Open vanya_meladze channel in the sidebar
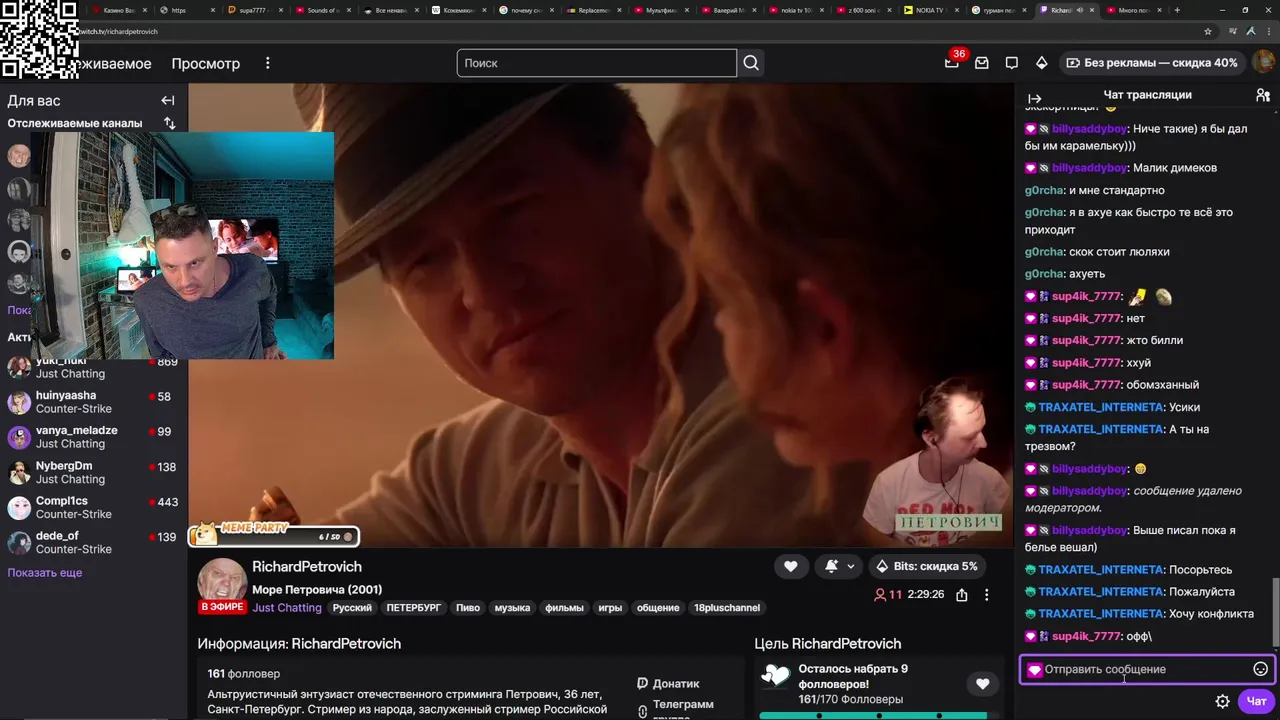The width and height of the screenshot is (1280, 720). click(x=92, y=437)
